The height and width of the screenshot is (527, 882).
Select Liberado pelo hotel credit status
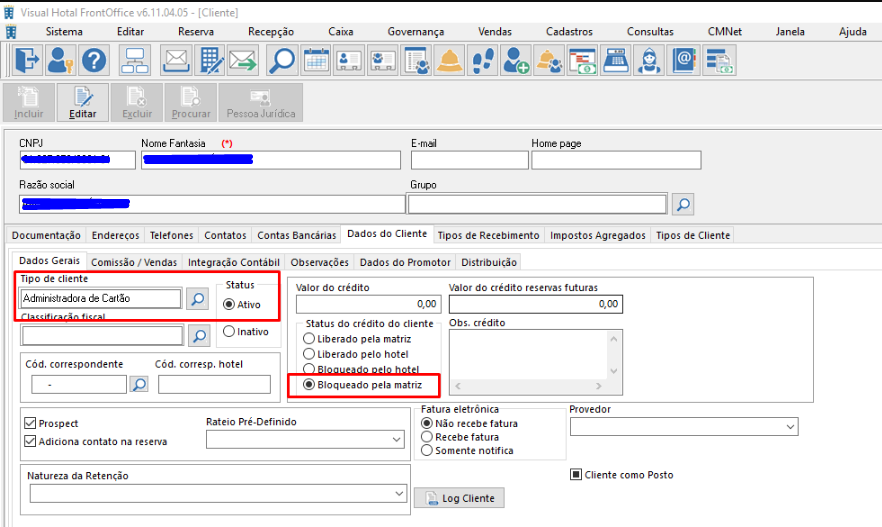309,354
